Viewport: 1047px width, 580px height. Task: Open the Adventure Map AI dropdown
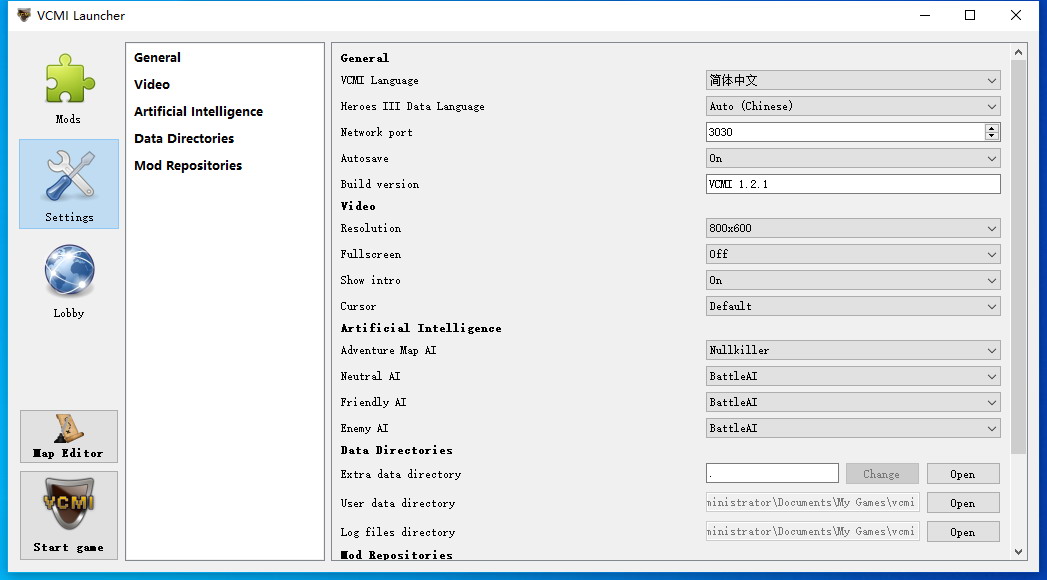click(853, 350)
